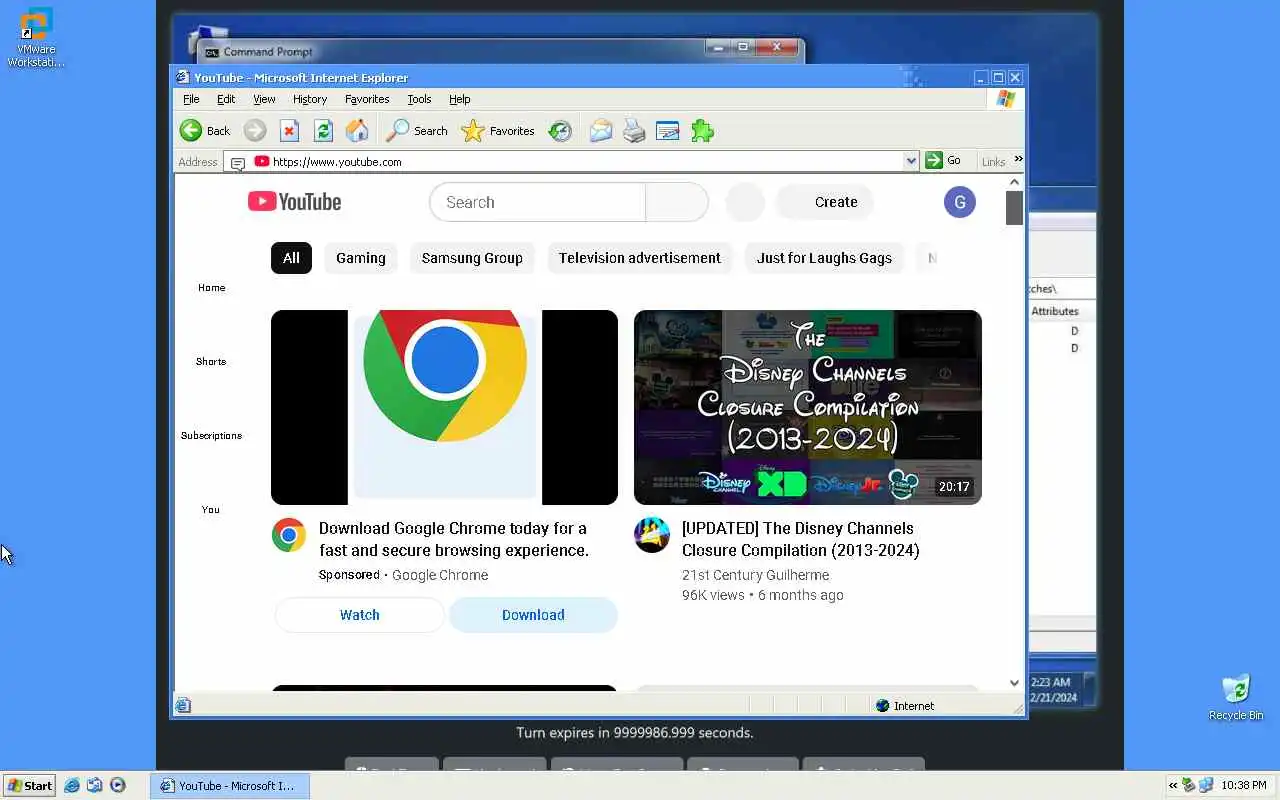Open the 21st Century Guilherme channel name
This screenshot has width=1280, height=800.
click(x=755, y=575)
